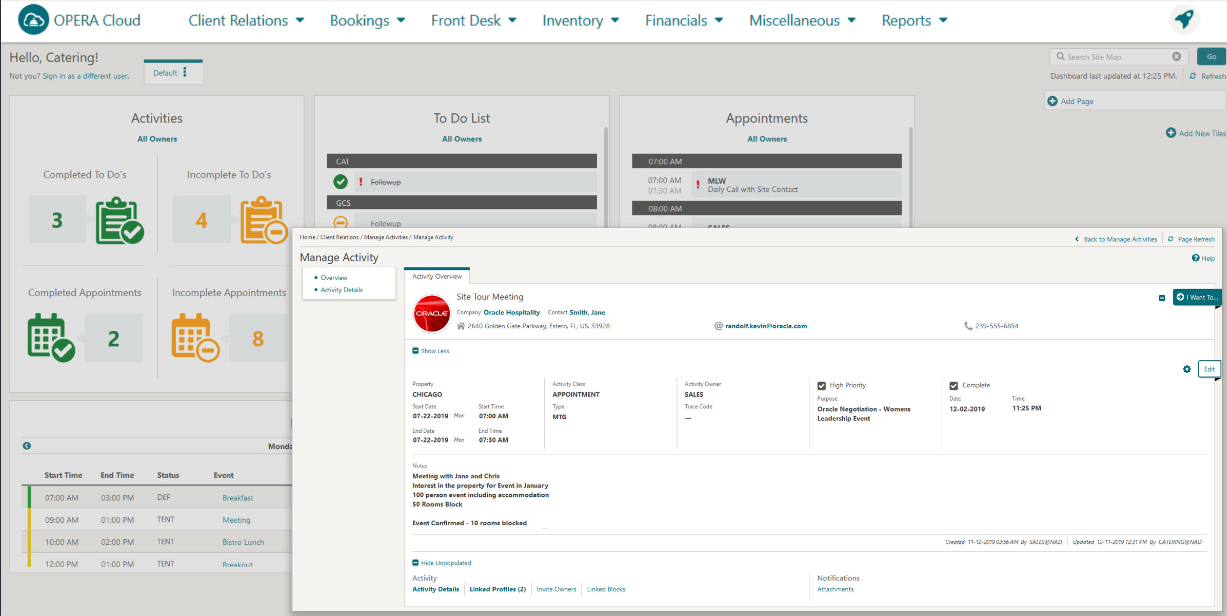
Task: Open Help from the Manage Activity panel
Action: pos(1203,258)
